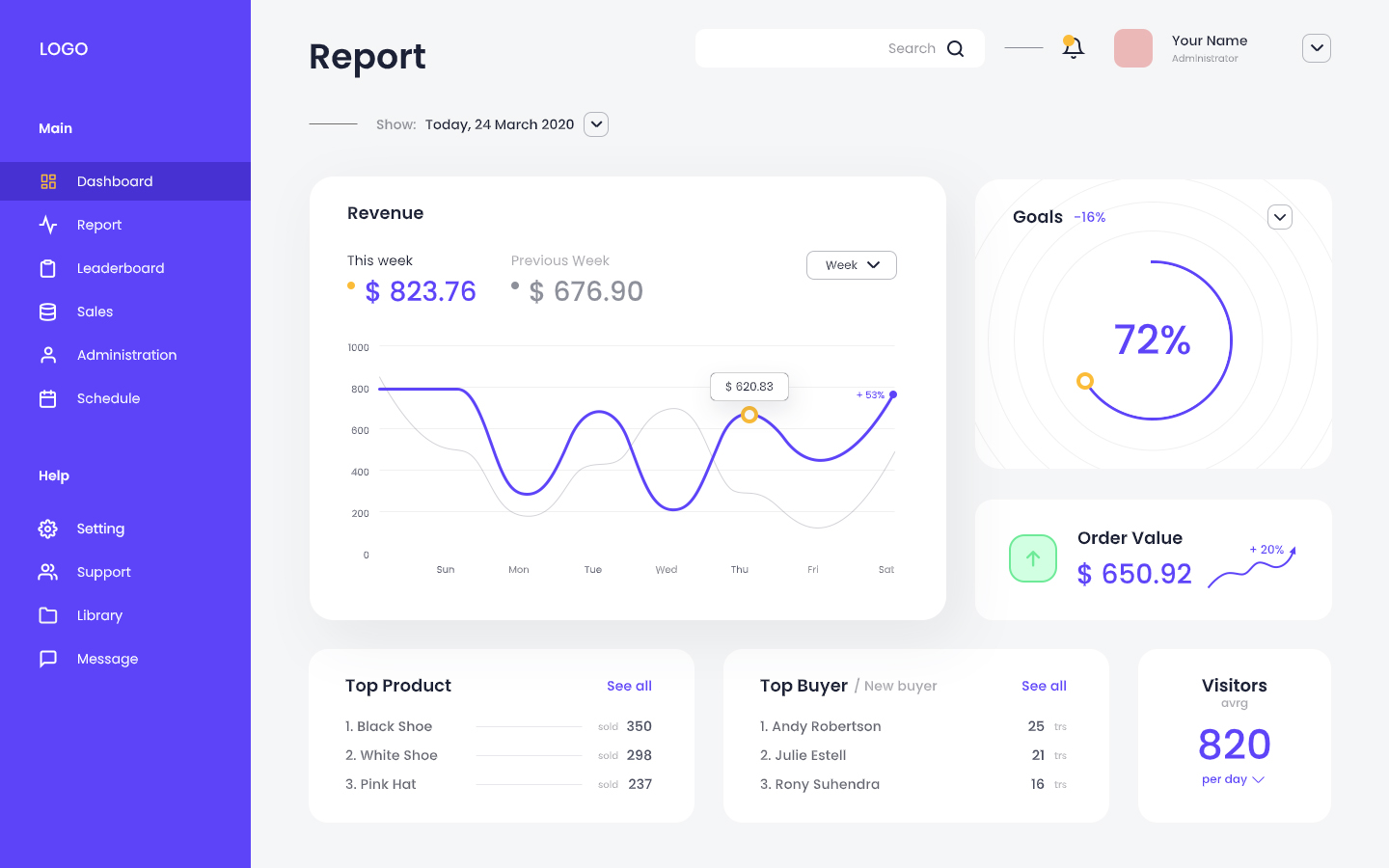Click the search magnifier icon
This screenshot has width=1389, height=868.
coord(955,47)
